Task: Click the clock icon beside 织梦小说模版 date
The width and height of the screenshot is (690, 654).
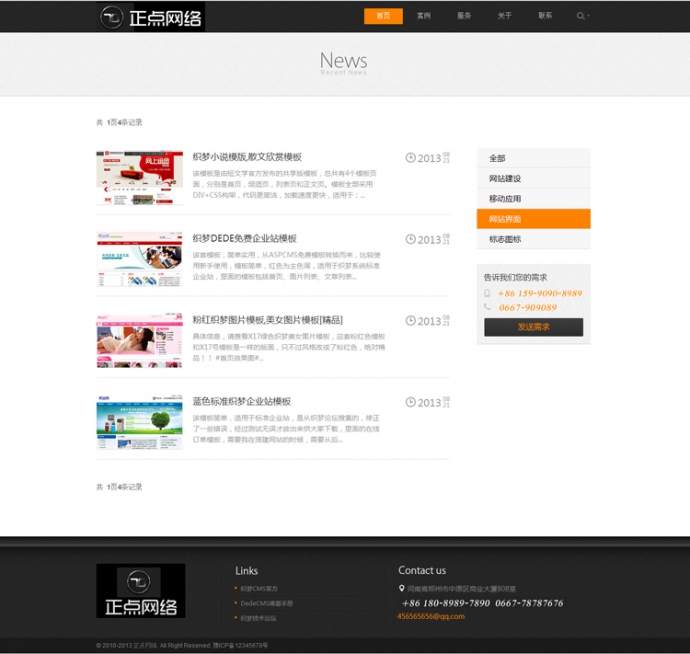Action: [x=410, y=158]
